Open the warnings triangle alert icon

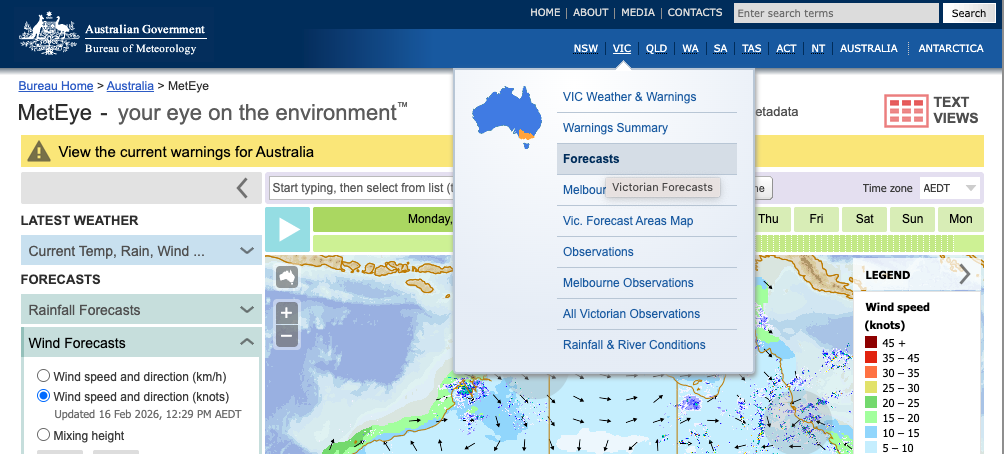coord(39,152)
